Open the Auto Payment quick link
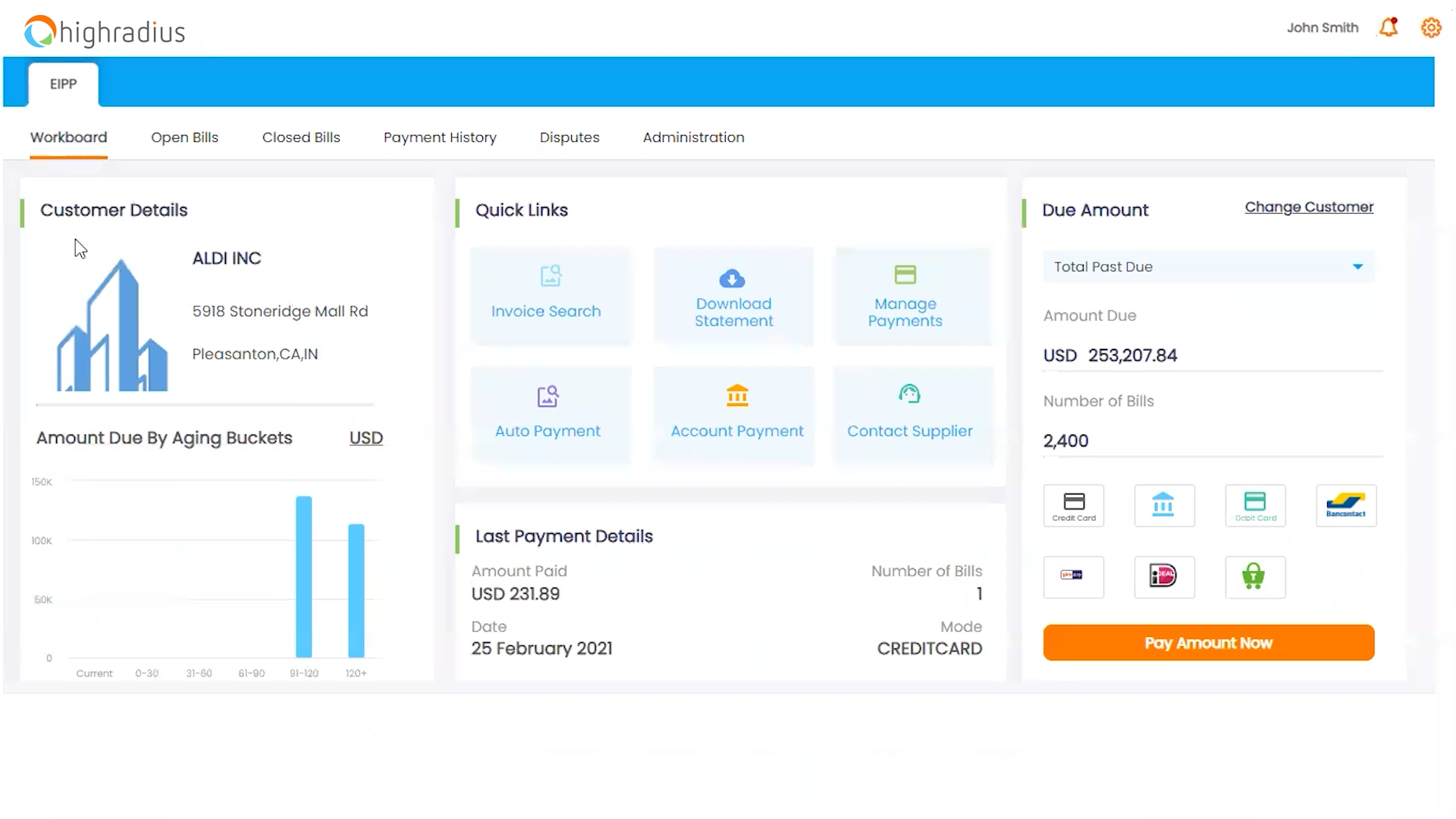Viewport: 1456px width, 819px height. [x=548, y=415]
